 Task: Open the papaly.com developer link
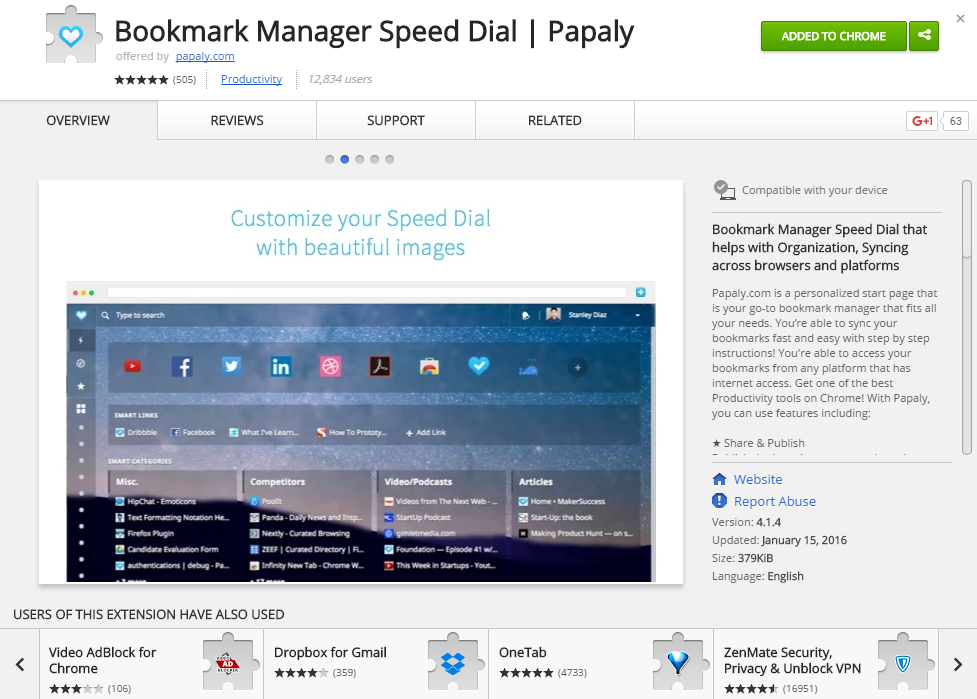(x=205, y=56)
